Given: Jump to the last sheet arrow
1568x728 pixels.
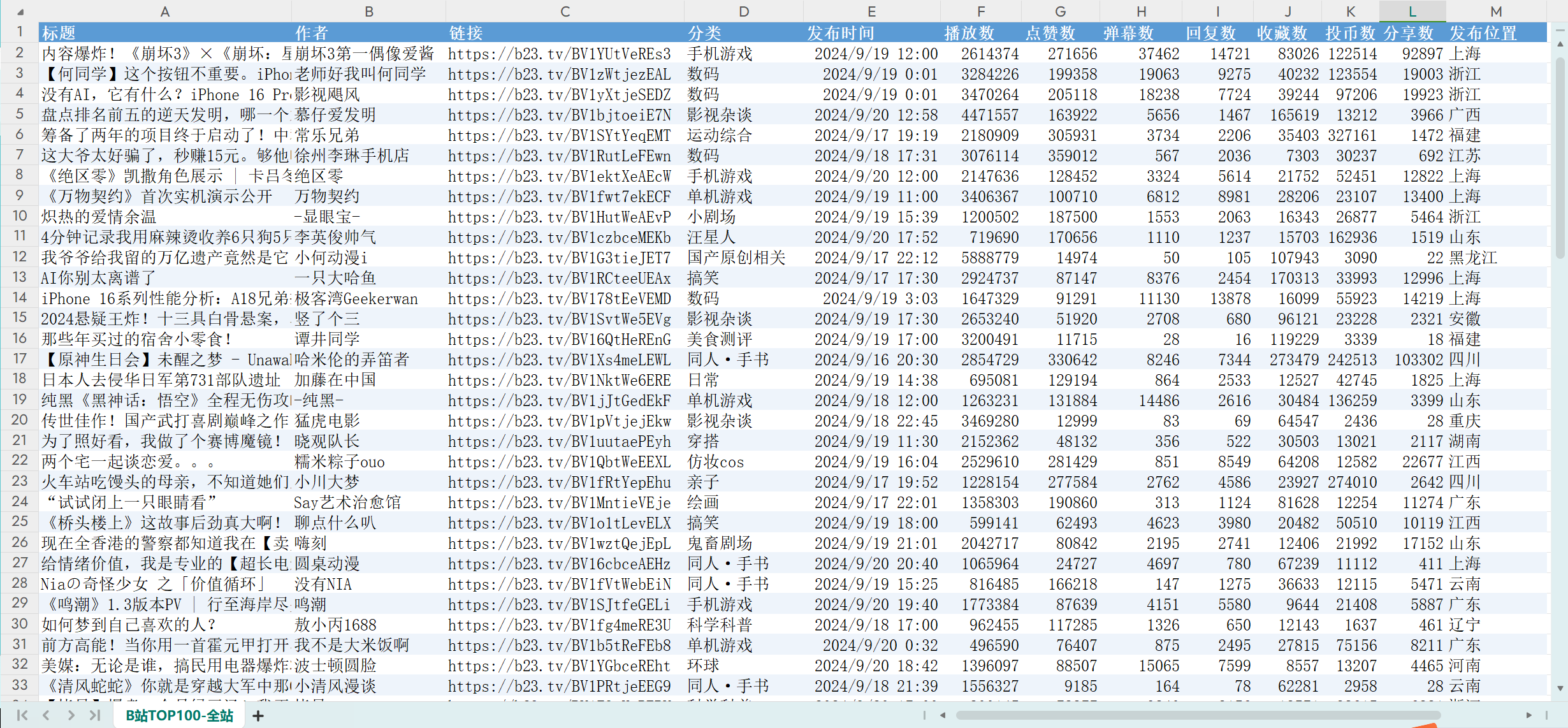Looking at the screenshot, I should 95,715.
